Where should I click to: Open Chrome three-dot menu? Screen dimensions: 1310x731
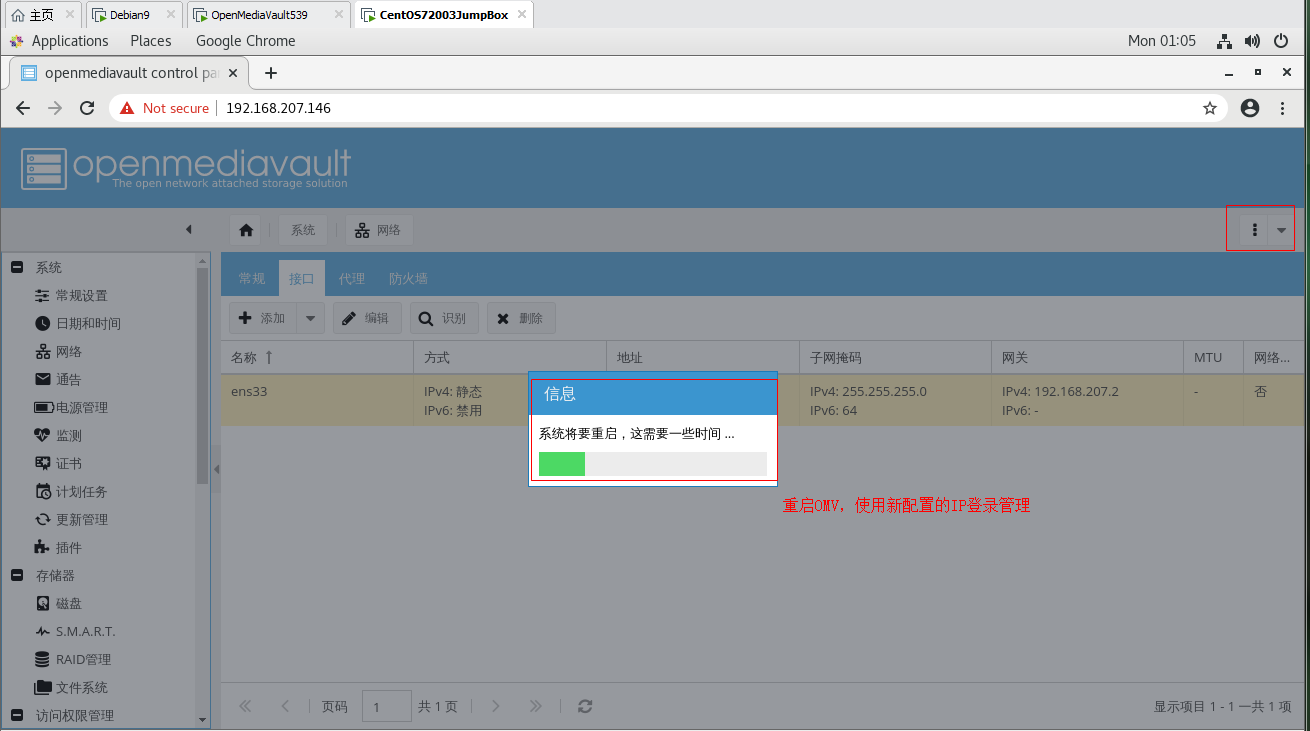1282,108
